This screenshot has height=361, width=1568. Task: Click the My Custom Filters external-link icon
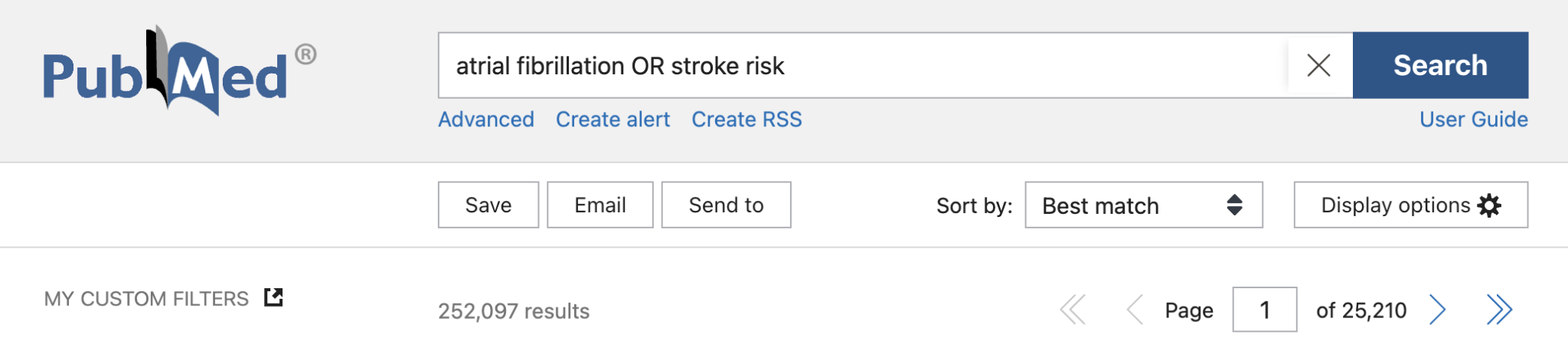(273, 297)
